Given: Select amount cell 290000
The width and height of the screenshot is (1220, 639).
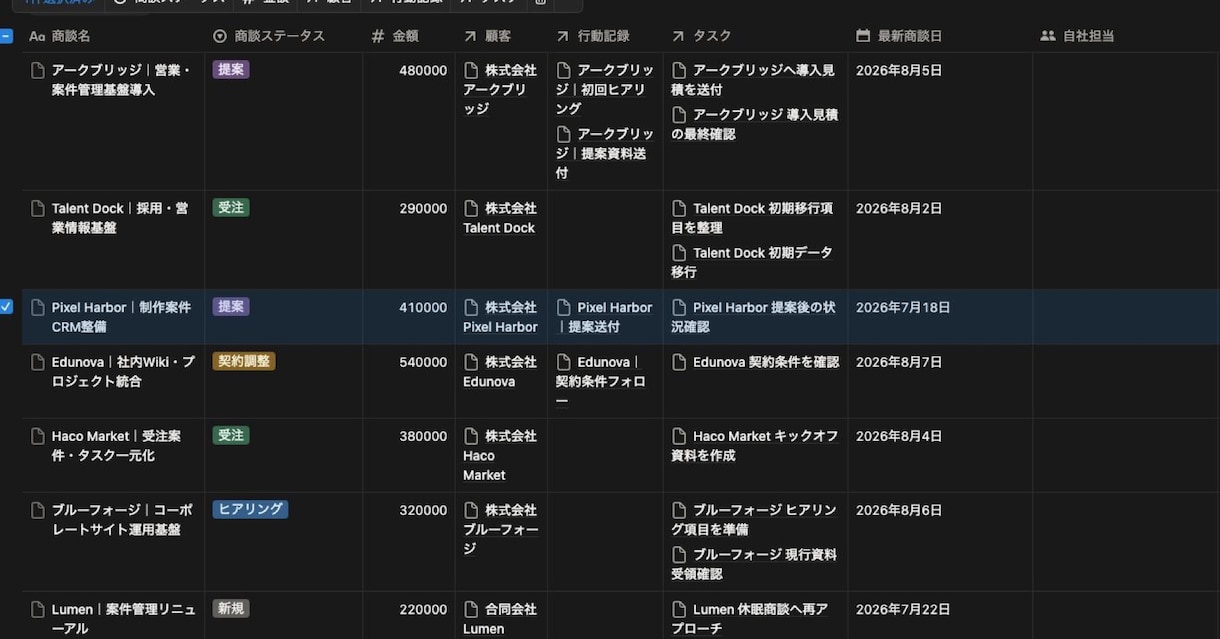Looking at the screenshot, I should 409,240.
